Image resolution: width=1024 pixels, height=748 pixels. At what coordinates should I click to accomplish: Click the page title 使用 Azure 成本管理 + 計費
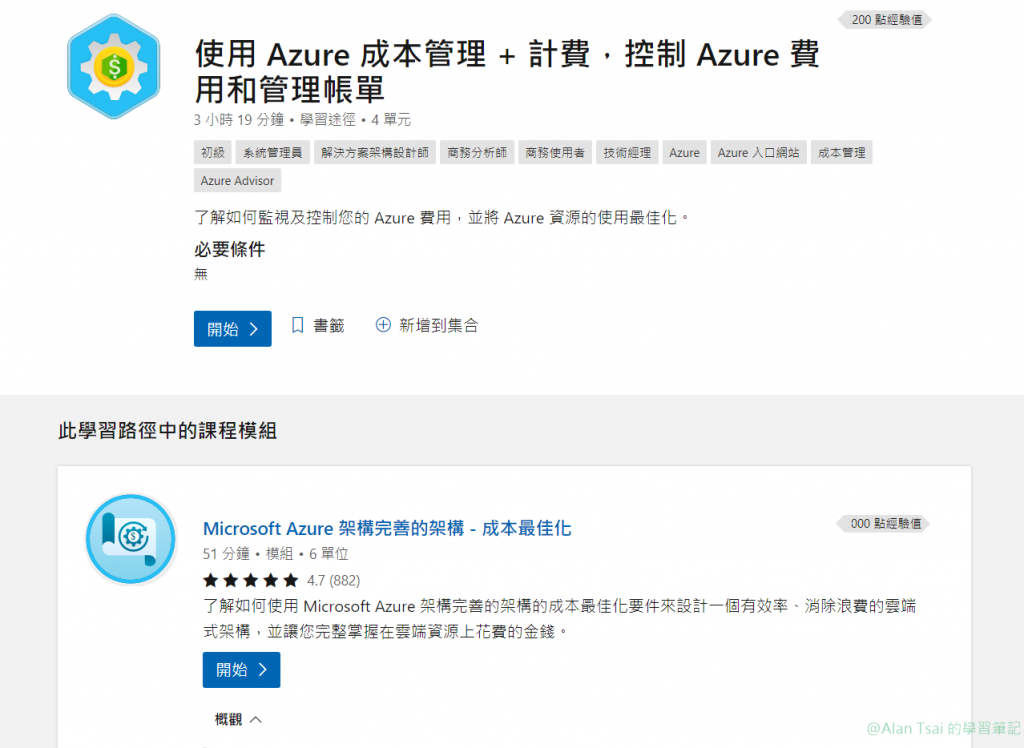pos(507,72)
